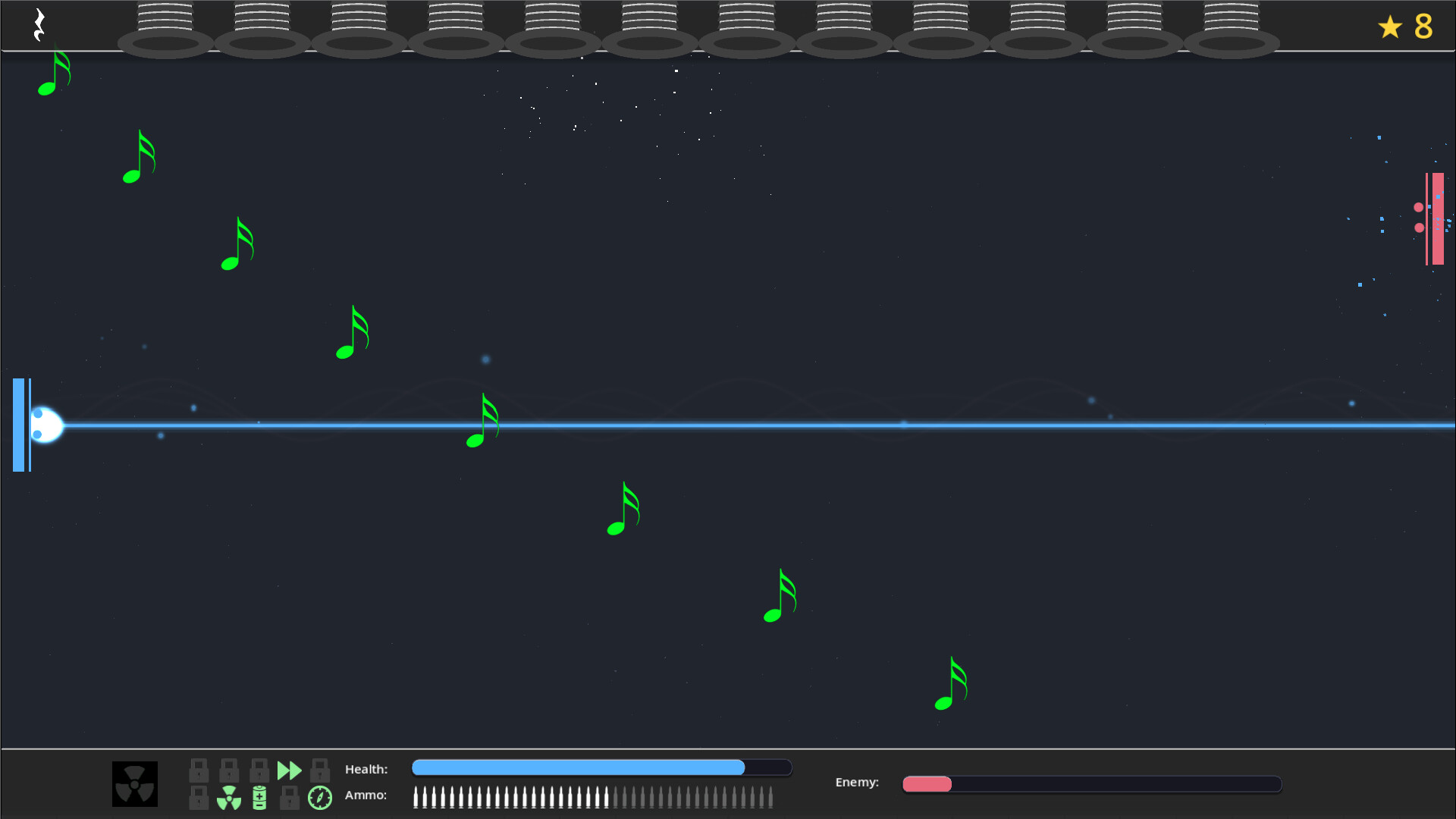Click locked slot above the battery icon
The image size is (1456, 819).
(259, 770)
